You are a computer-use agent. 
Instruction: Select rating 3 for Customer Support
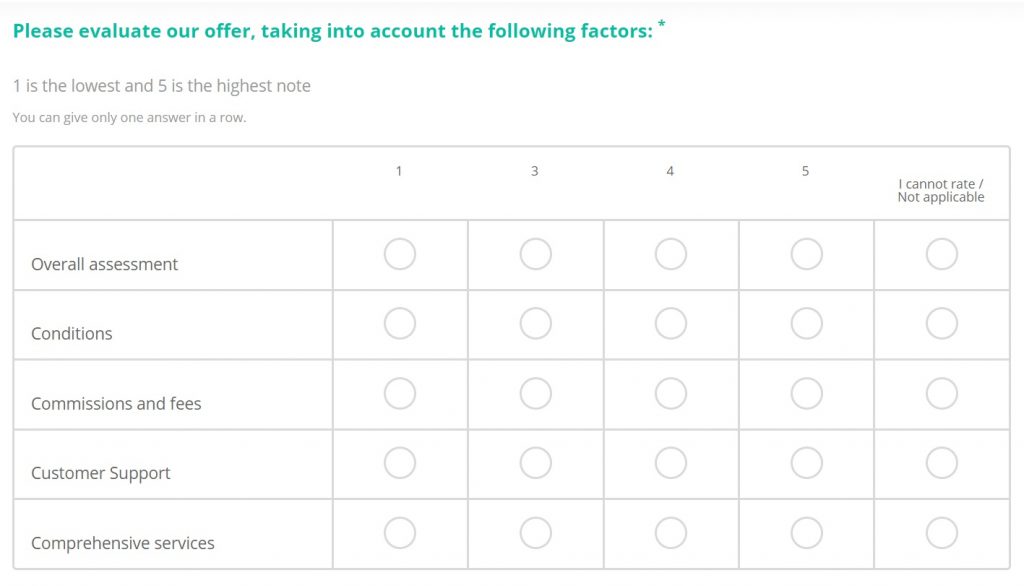click(x=536, y=463)
